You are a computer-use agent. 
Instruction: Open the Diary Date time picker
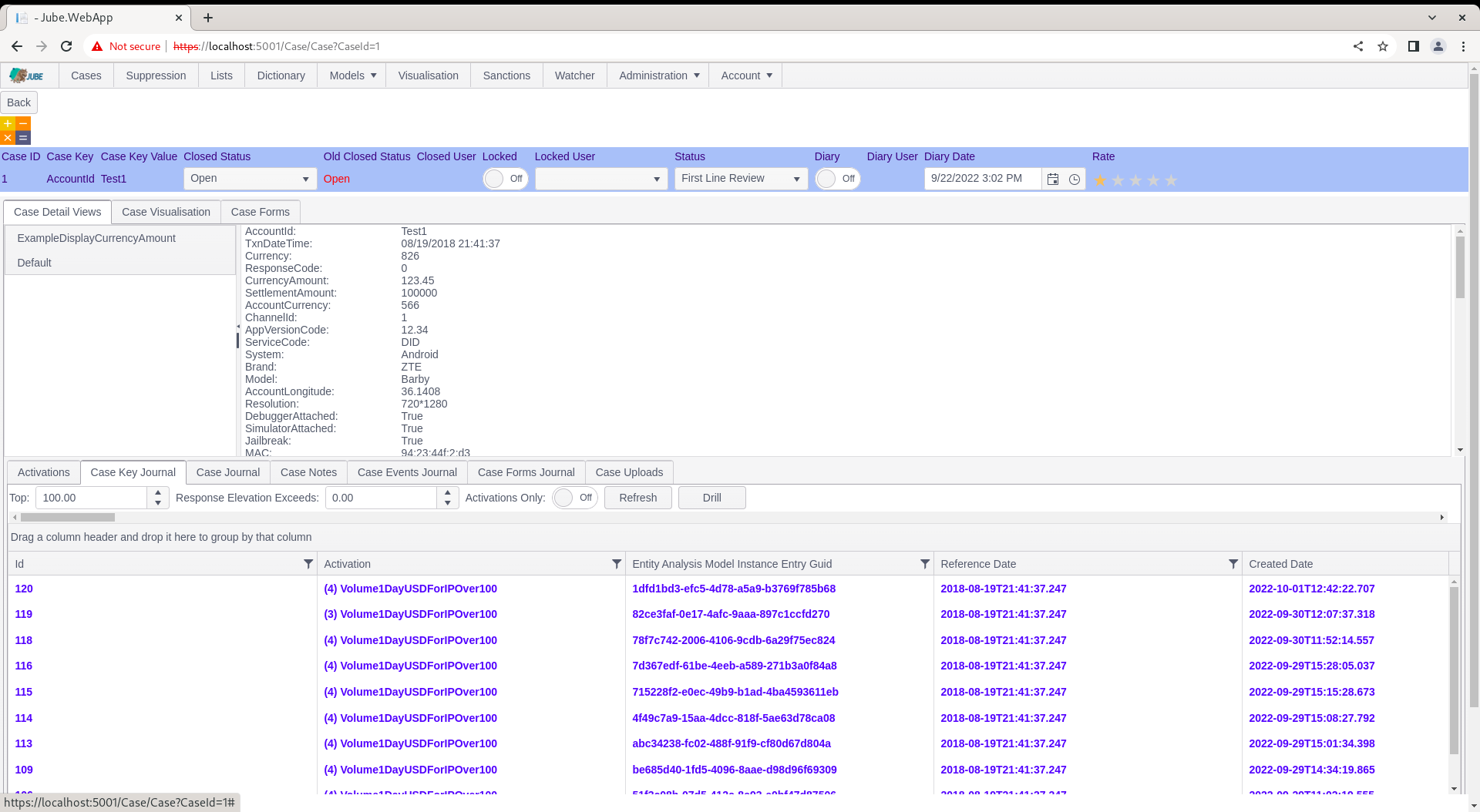click(x=1075, y=179)
